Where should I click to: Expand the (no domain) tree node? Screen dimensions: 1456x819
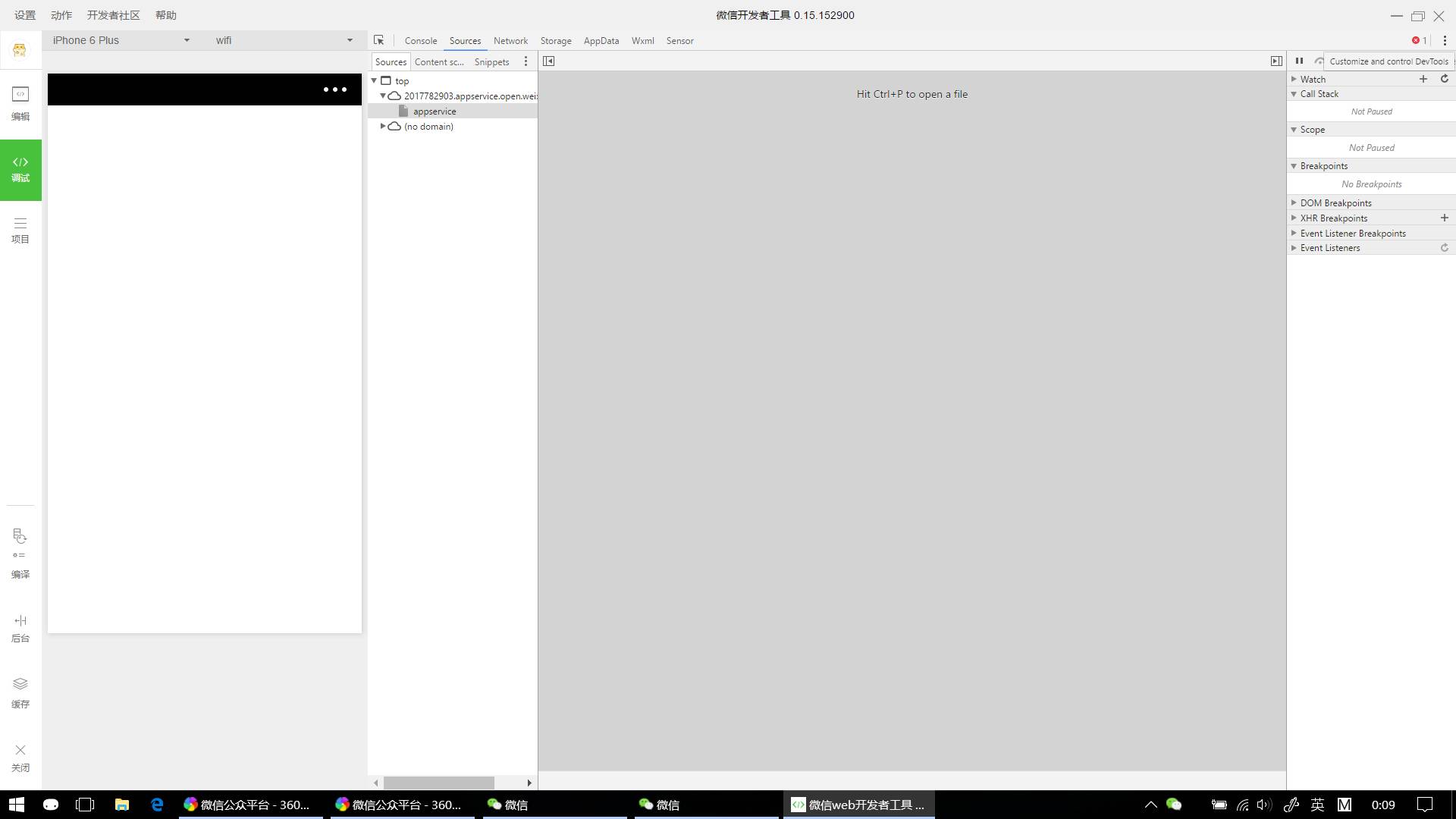coord(383,127)
